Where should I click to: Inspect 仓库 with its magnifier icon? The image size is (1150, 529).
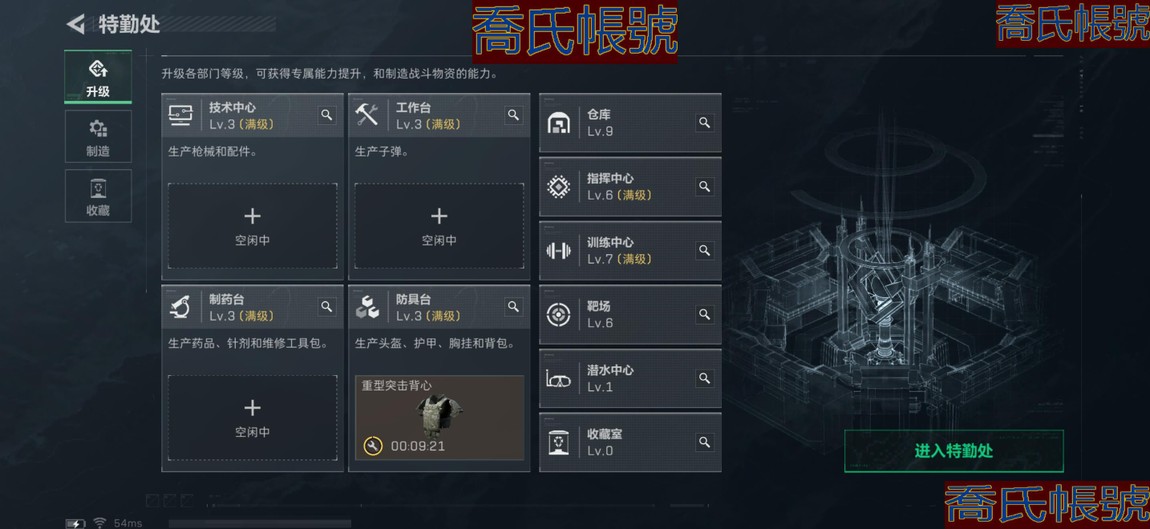pos(704,123)
